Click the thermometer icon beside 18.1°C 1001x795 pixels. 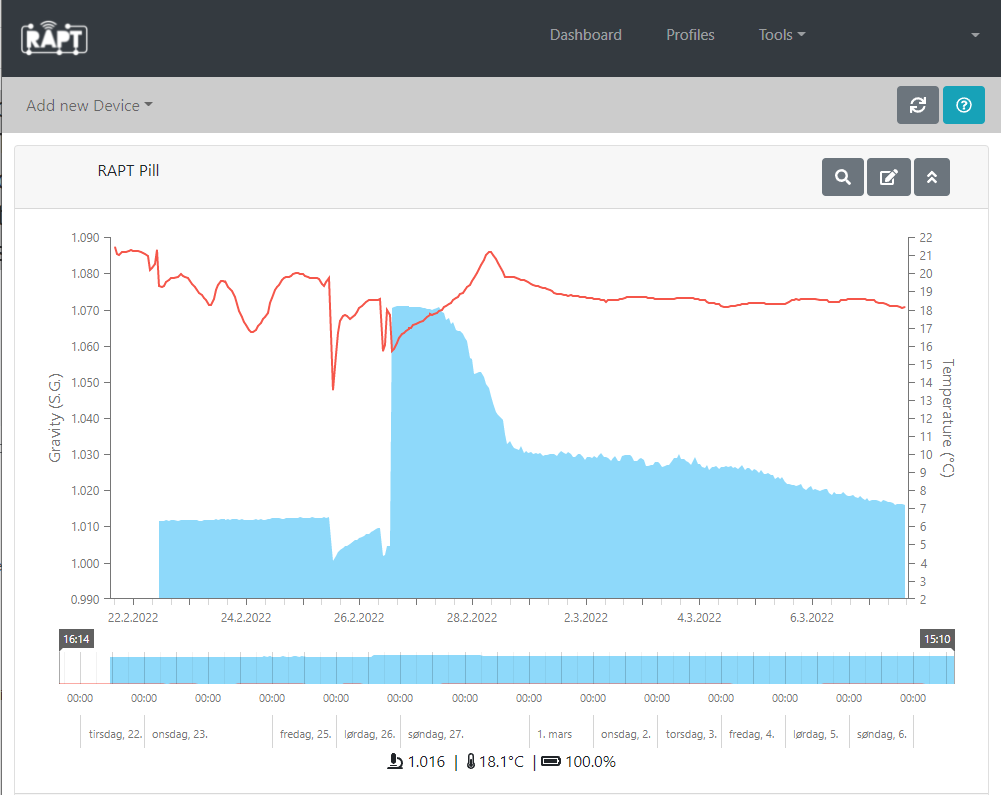pos(470,762)
